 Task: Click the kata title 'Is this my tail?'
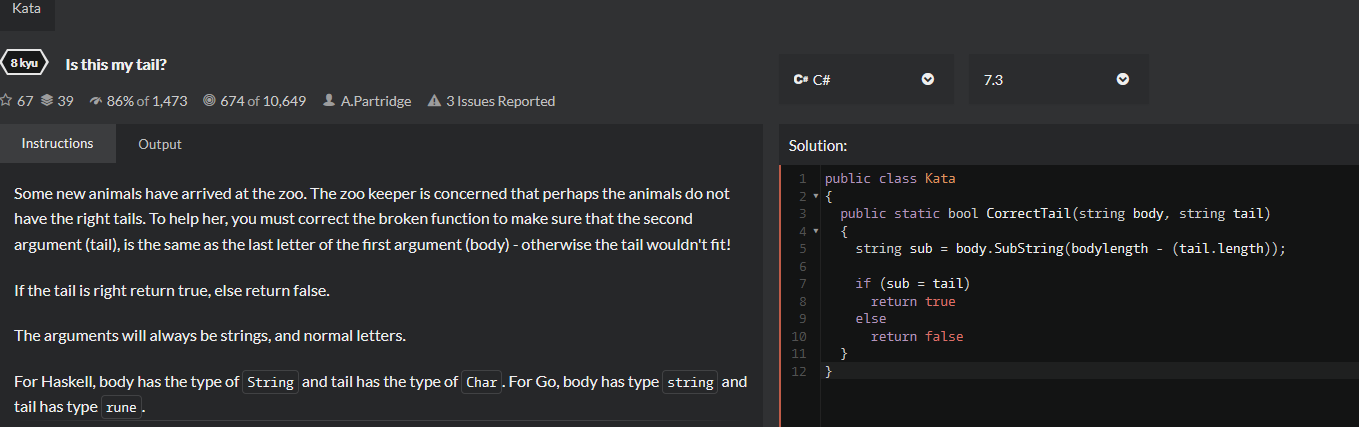coord(116,65)
